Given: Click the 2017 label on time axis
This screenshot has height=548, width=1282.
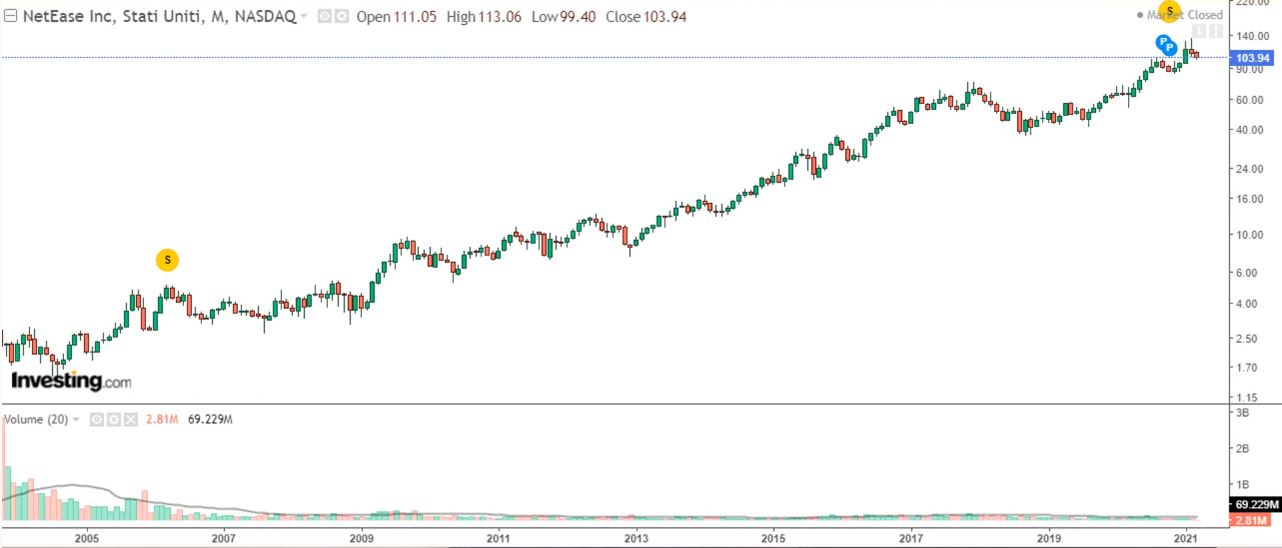Looking at the screenshot, I should [x=911, y=538].
